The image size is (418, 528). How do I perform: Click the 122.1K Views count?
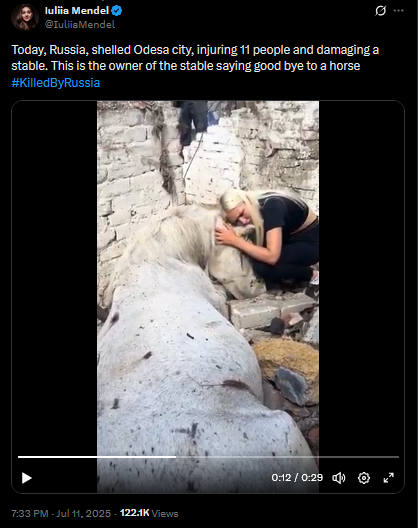(149, 514)
